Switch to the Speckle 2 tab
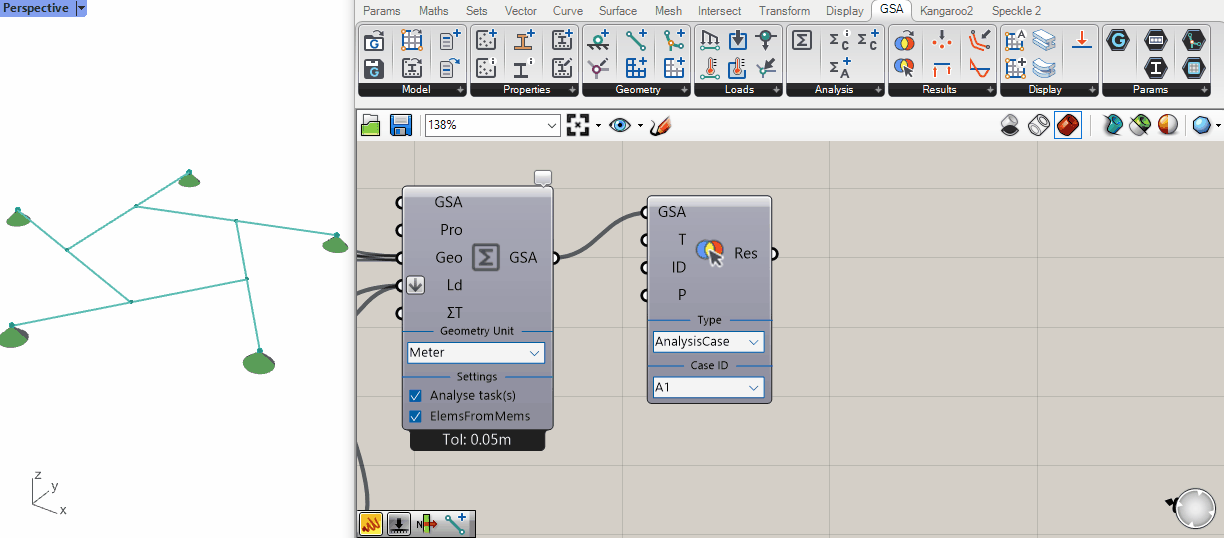Screen dimensions: 1224x538 [1017, 11]
